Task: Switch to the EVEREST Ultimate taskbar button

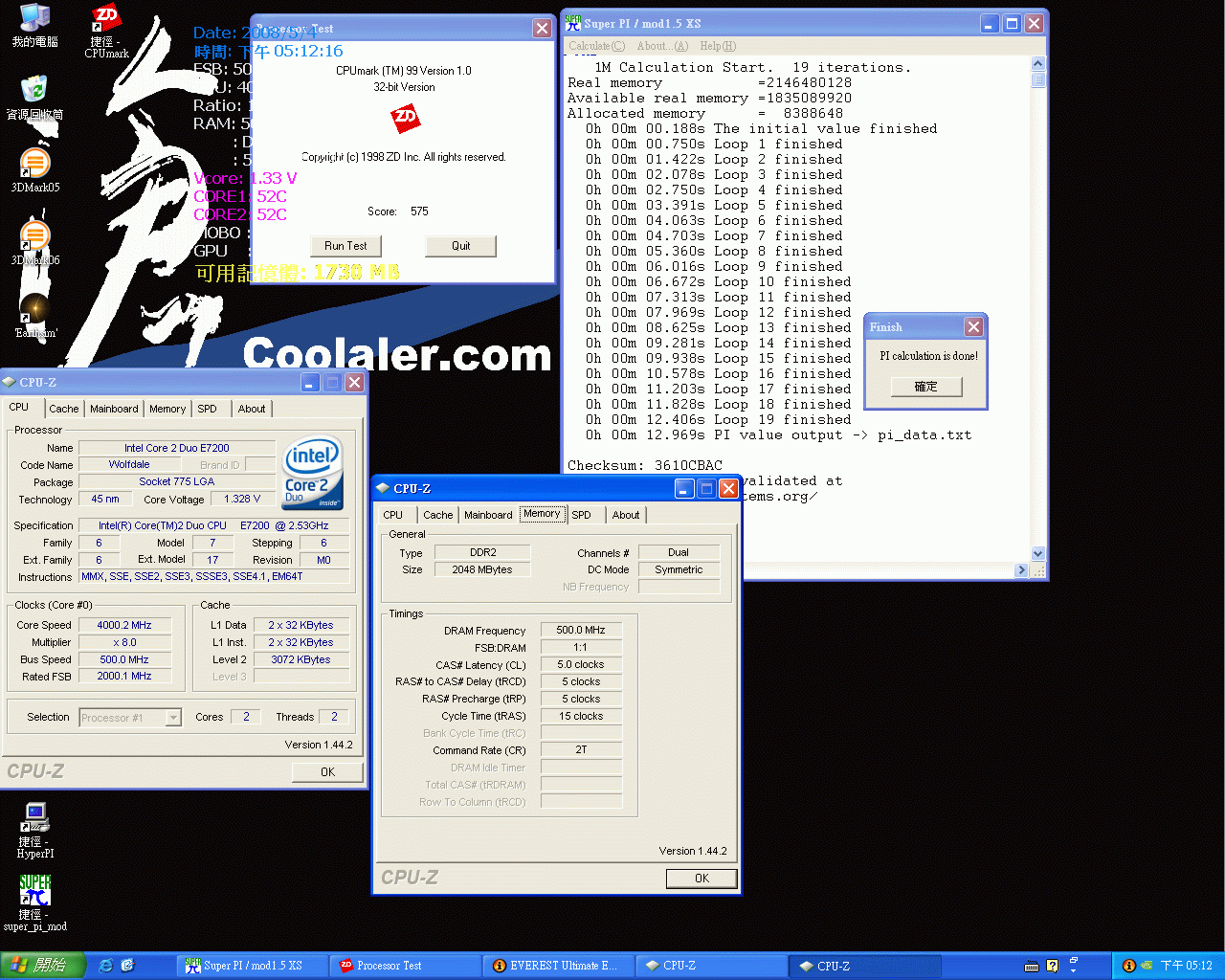Action: (558, 966)
